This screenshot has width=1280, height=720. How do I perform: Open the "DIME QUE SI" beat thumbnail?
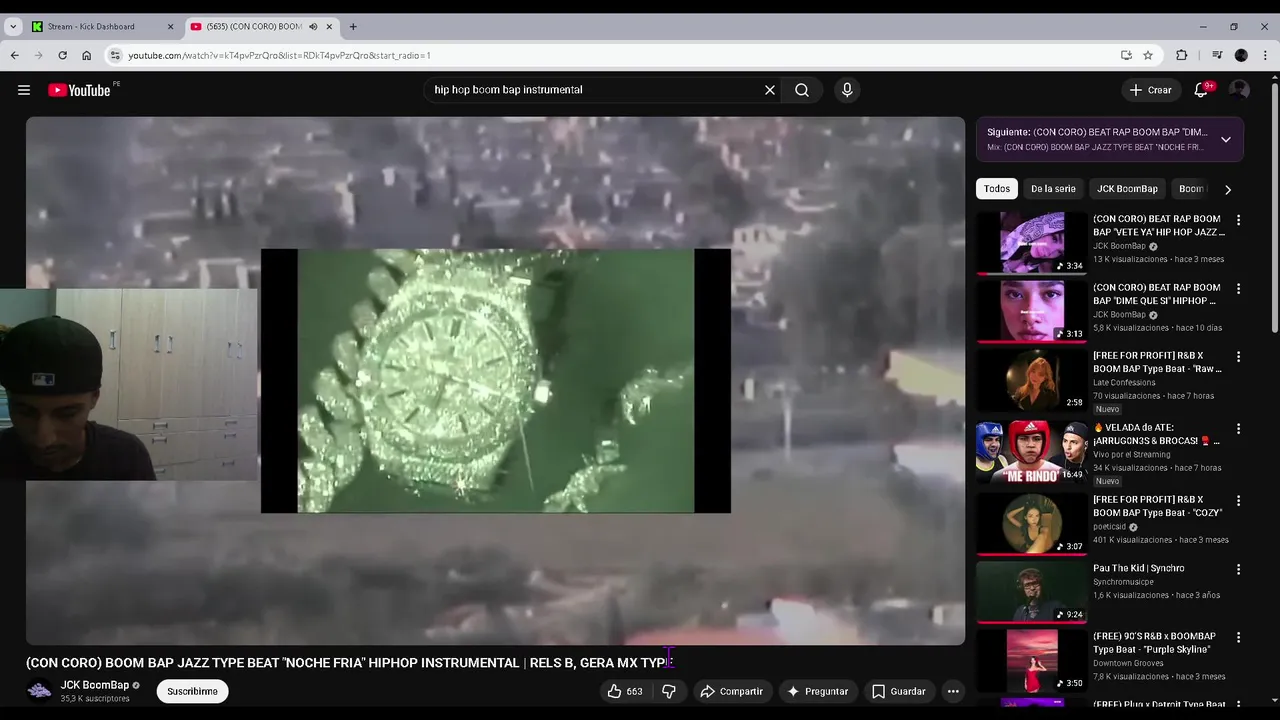pos(1032,310)
